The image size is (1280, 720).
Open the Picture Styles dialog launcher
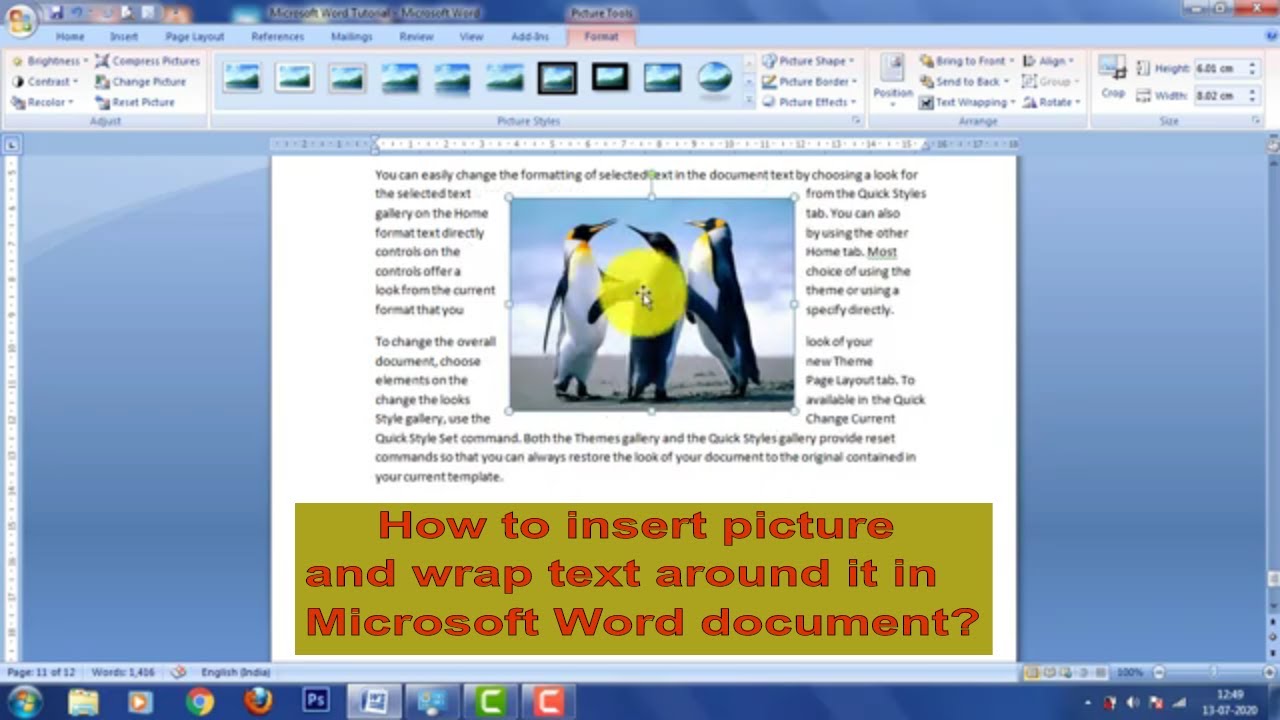point(856,121)
